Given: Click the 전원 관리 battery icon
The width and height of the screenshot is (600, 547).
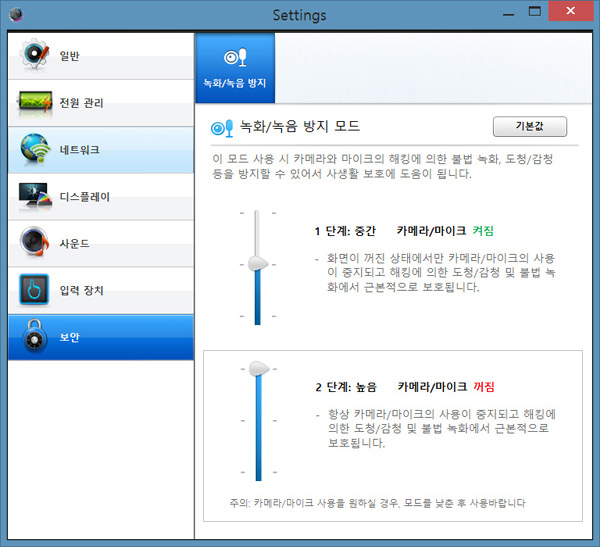Looking at the screenshot, I should coord(35,103).
